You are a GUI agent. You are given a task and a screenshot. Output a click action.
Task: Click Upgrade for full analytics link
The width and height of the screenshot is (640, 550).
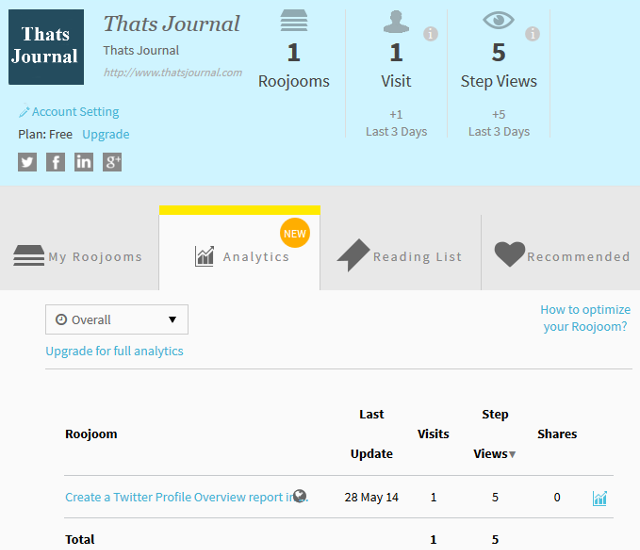click(114, 351)
